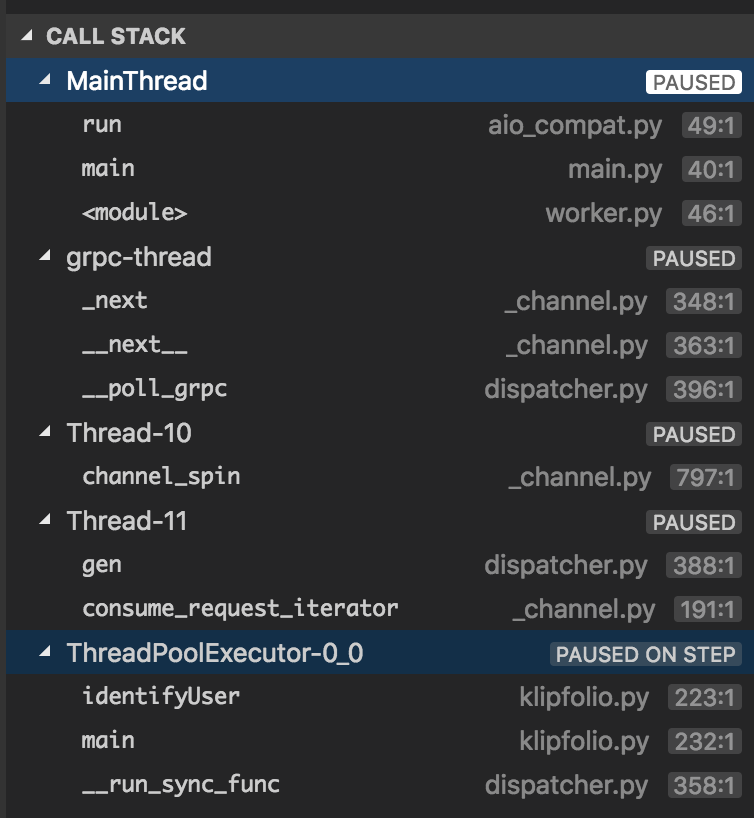This screenshot has height=818, width=754.
Task: Collapse the grpc-thread disclosure triangle
Action: tap(45, 257)
